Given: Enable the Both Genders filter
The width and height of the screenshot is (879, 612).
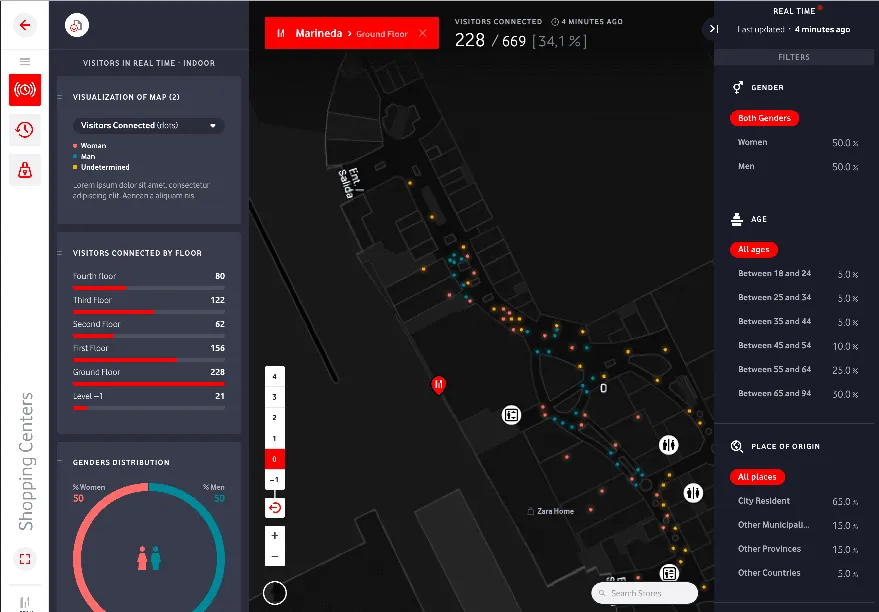Looking at the screenshot, I should coord(764,118).
